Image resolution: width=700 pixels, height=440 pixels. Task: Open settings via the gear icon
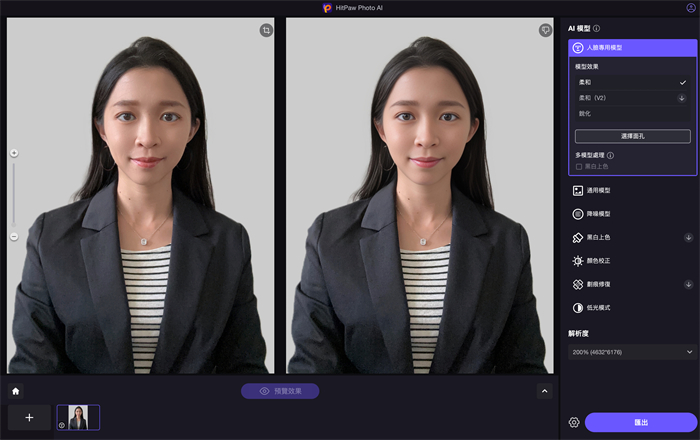(574, 422)
